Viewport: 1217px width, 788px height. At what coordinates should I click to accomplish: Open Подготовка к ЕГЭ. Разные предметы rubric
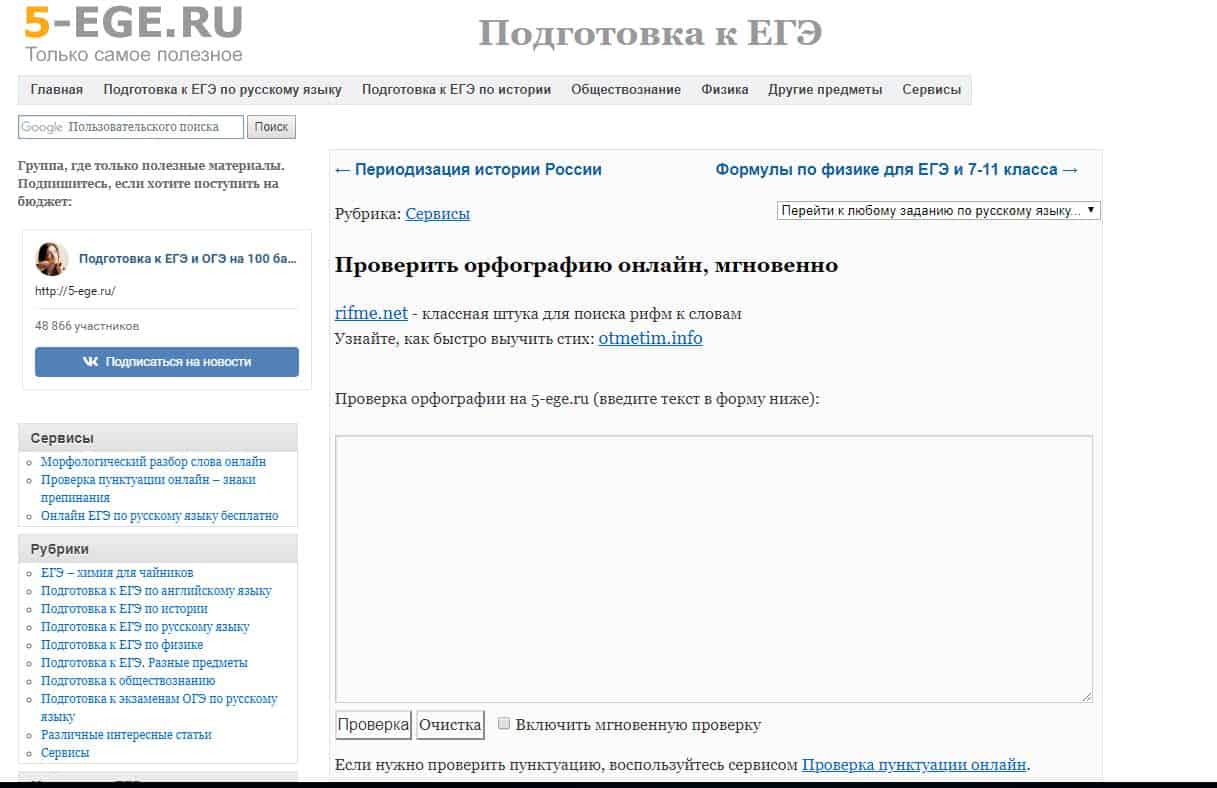(x=144, y=663)
